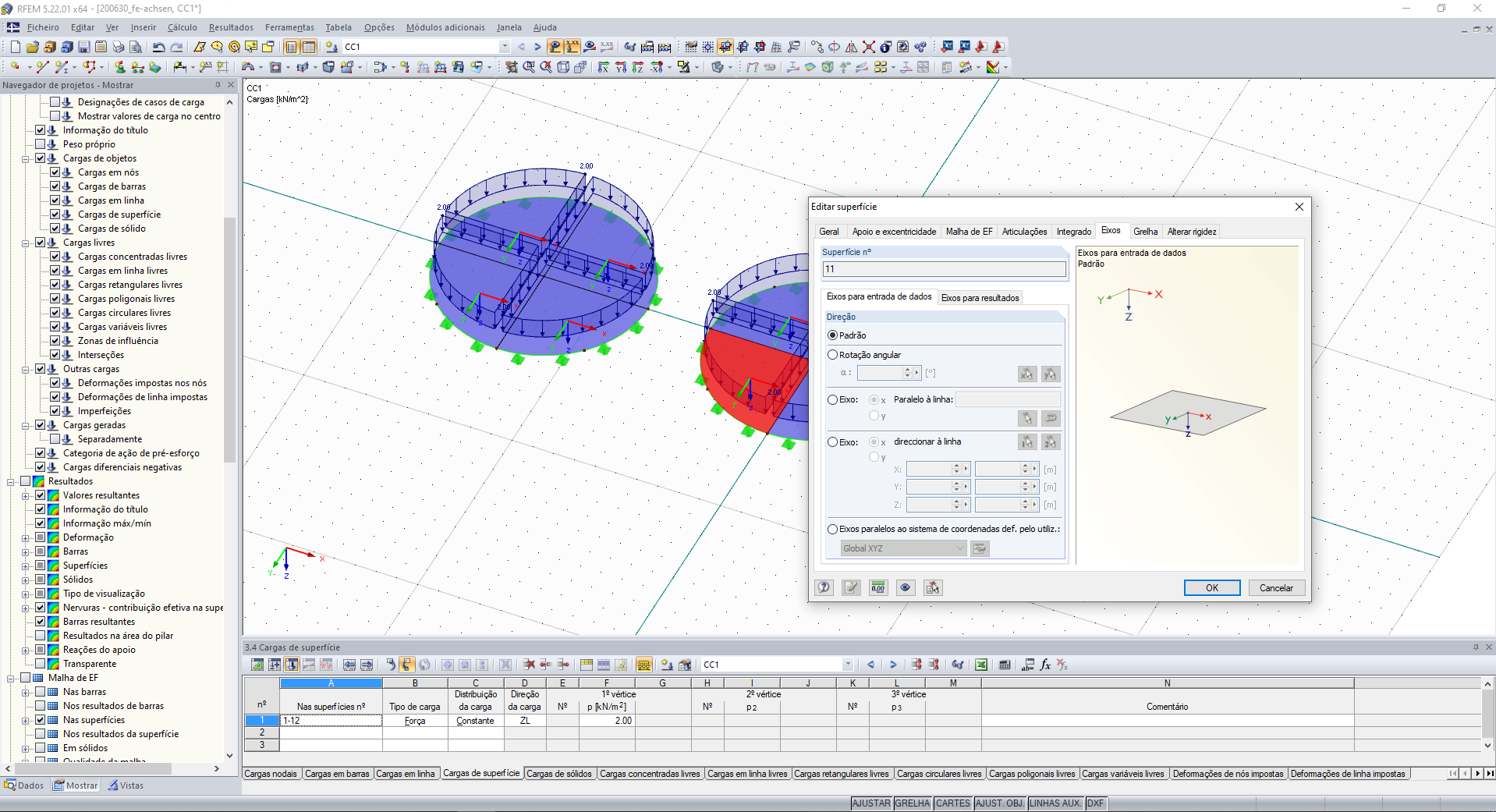
Task: Click the formula fx icon in table toolbar
Action: pos(1045,665)
